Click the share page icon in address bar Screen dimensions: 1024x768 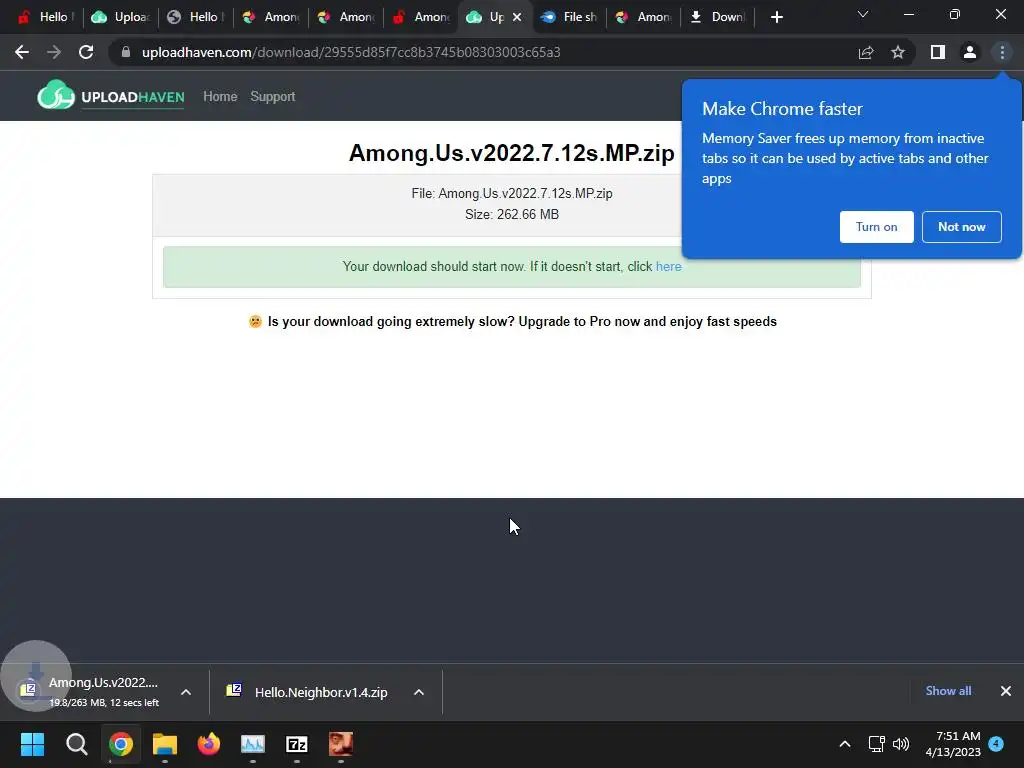866,52
